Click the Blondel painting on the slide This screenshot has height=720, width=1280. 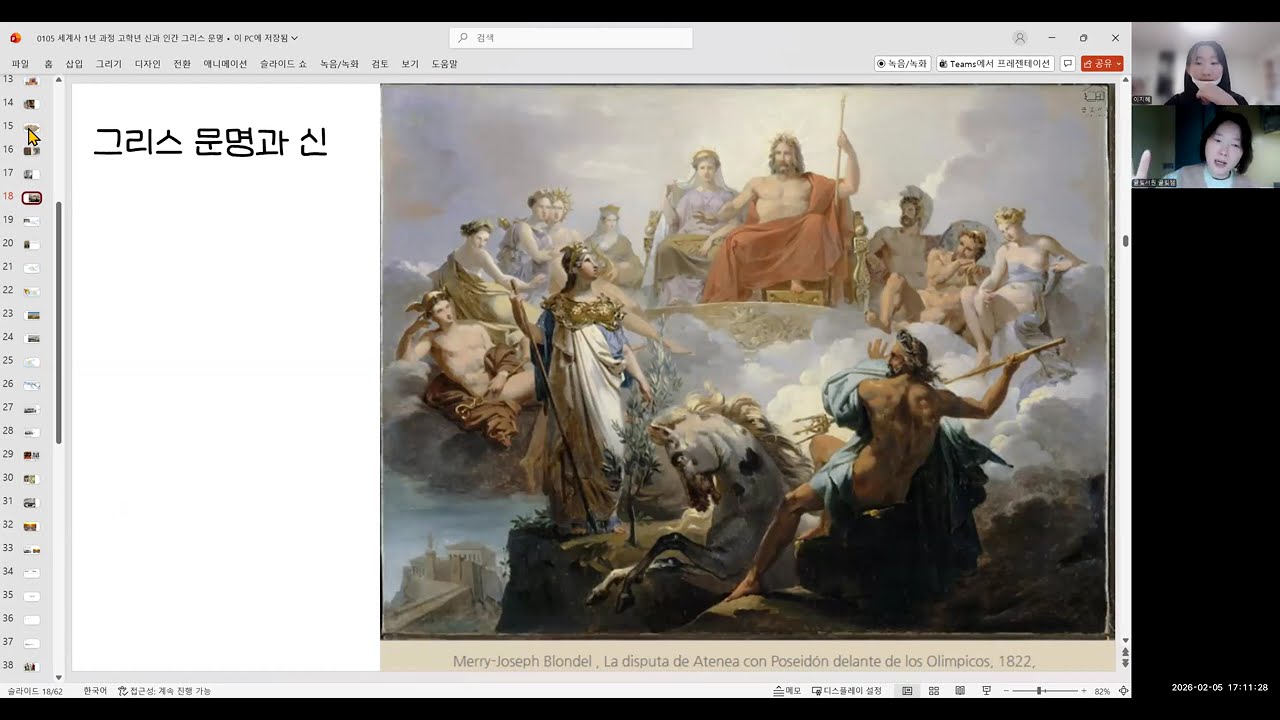pyautogui.click(x=747, y=361)
